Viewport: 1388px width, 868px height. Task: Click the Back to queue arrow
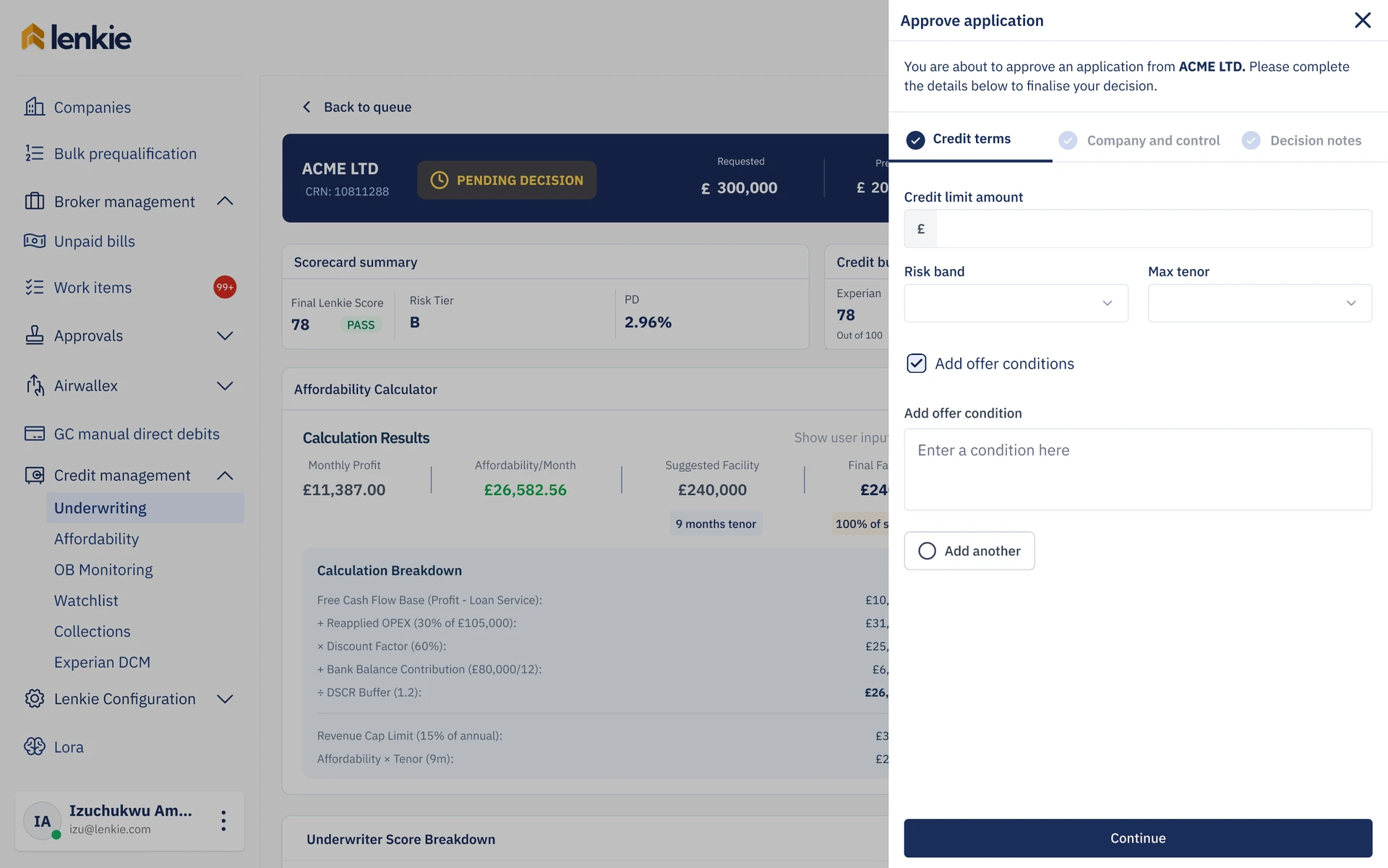307,107
